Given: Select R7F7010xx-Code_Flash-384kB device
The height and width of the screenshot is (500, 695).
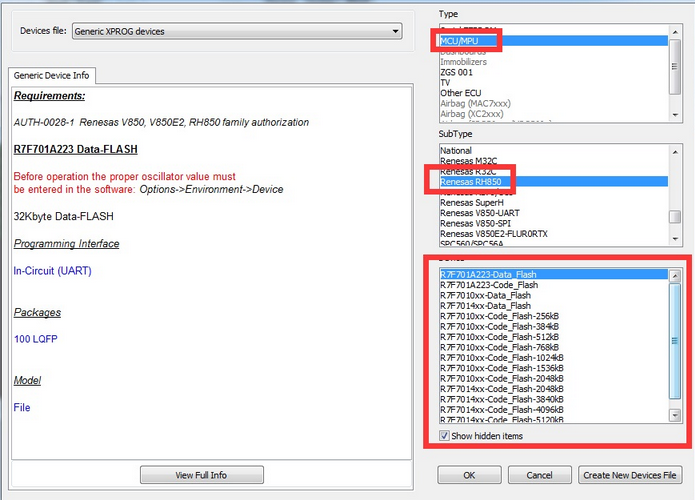Looking at the screenshot, I should tap(554, 326).
